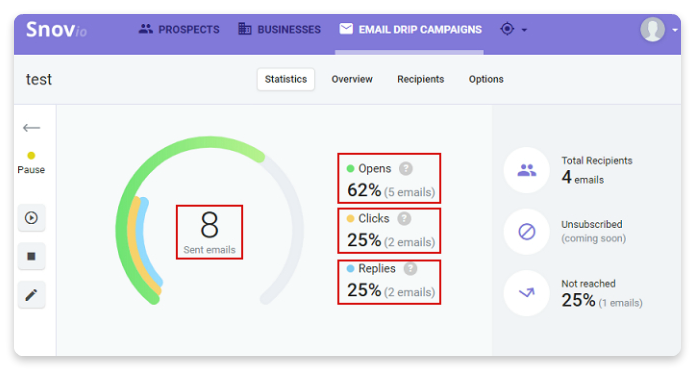This screenshot has width=695, height=370.
Task: Click the yellow Clicks legend dot
Action: pos(350,218)
